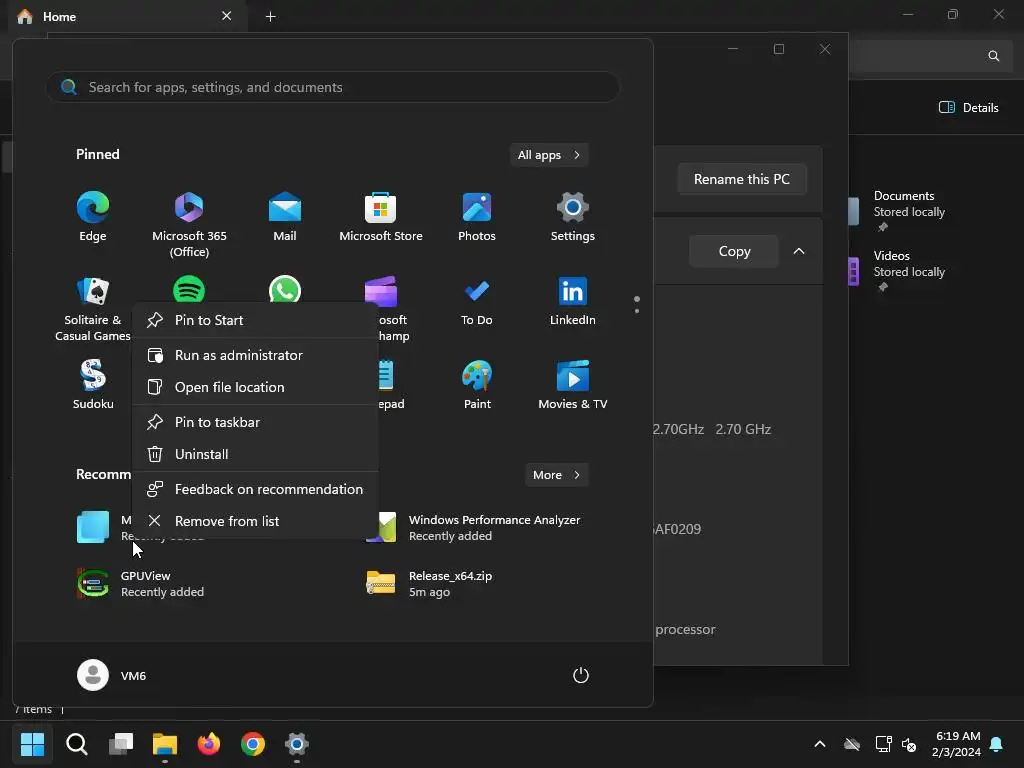This screenshot has width=1024, height=768.
Task: Launch the Photos app
Action: coord(477,217)
